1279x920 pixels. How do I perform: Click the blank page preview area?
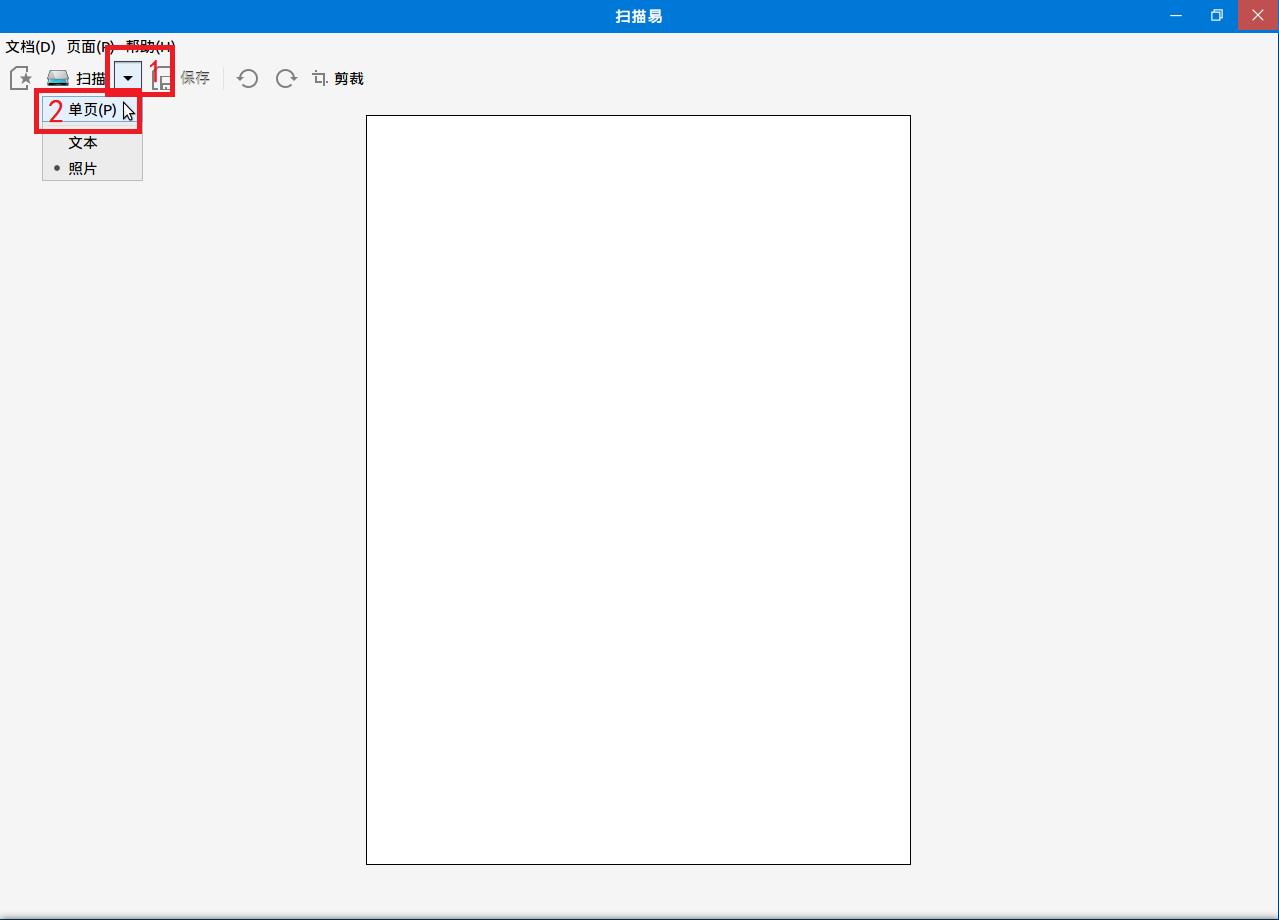coord(638,490)
